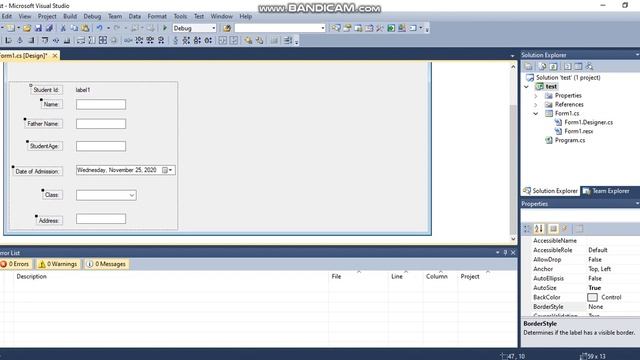Click the Make Same Size layout icon

103,40
